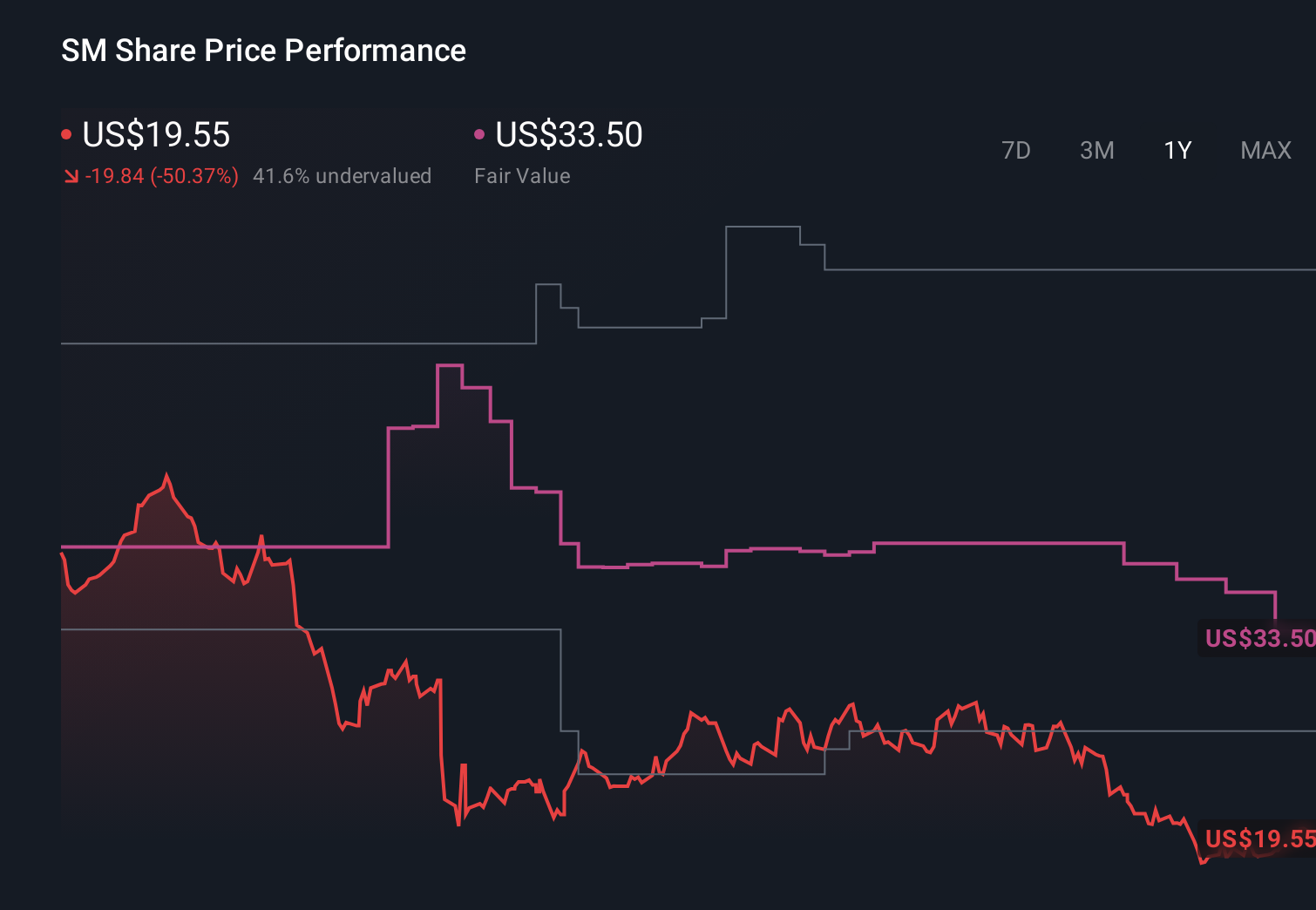Click the 1Y range selector control
This screenshot has width=1316, height=910.
[x=1177, y=150]
